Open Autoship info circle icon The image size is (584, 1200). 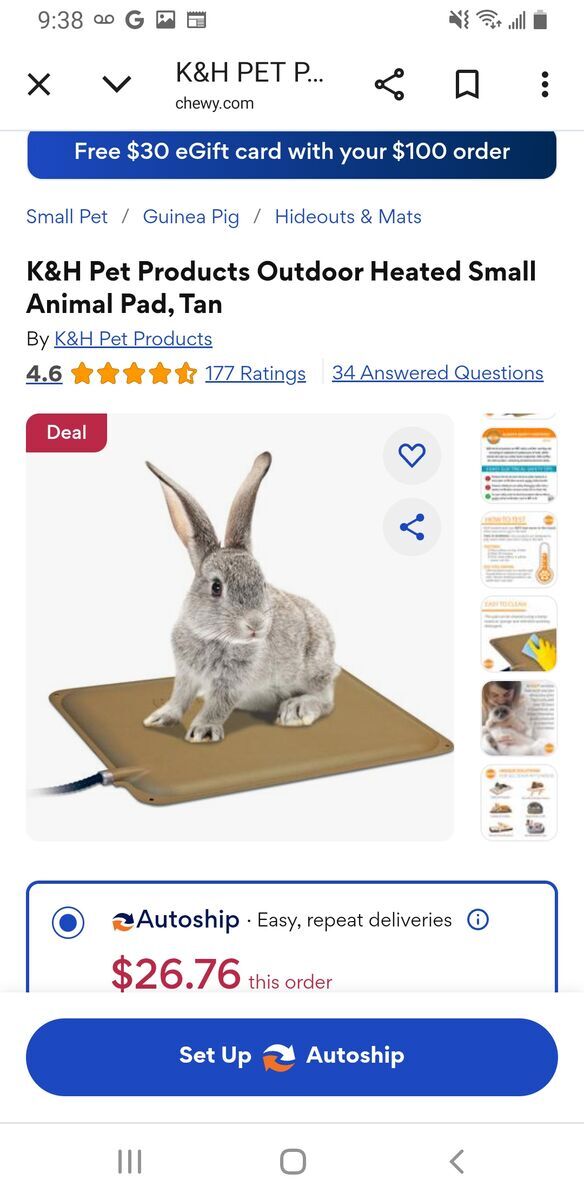click(x=478, y=919)
